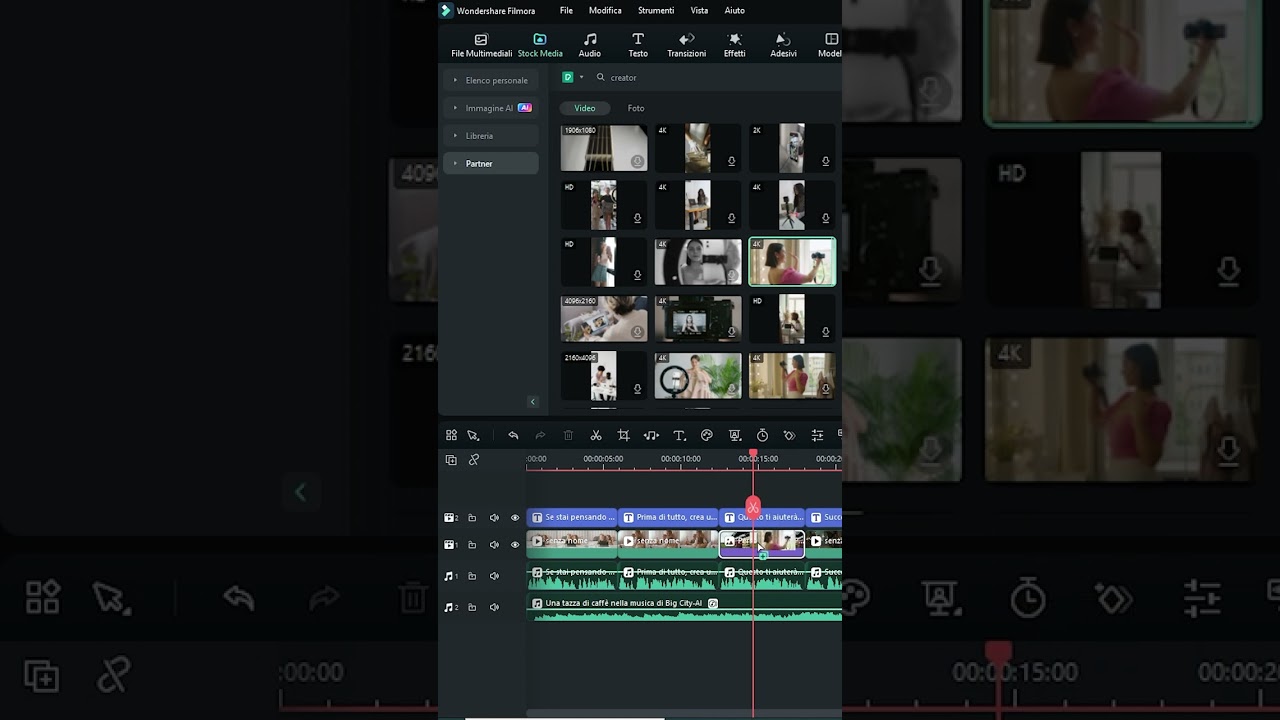Download the 2K phone stock clip
Screen dimensions: 1280x720
point(826,161)
